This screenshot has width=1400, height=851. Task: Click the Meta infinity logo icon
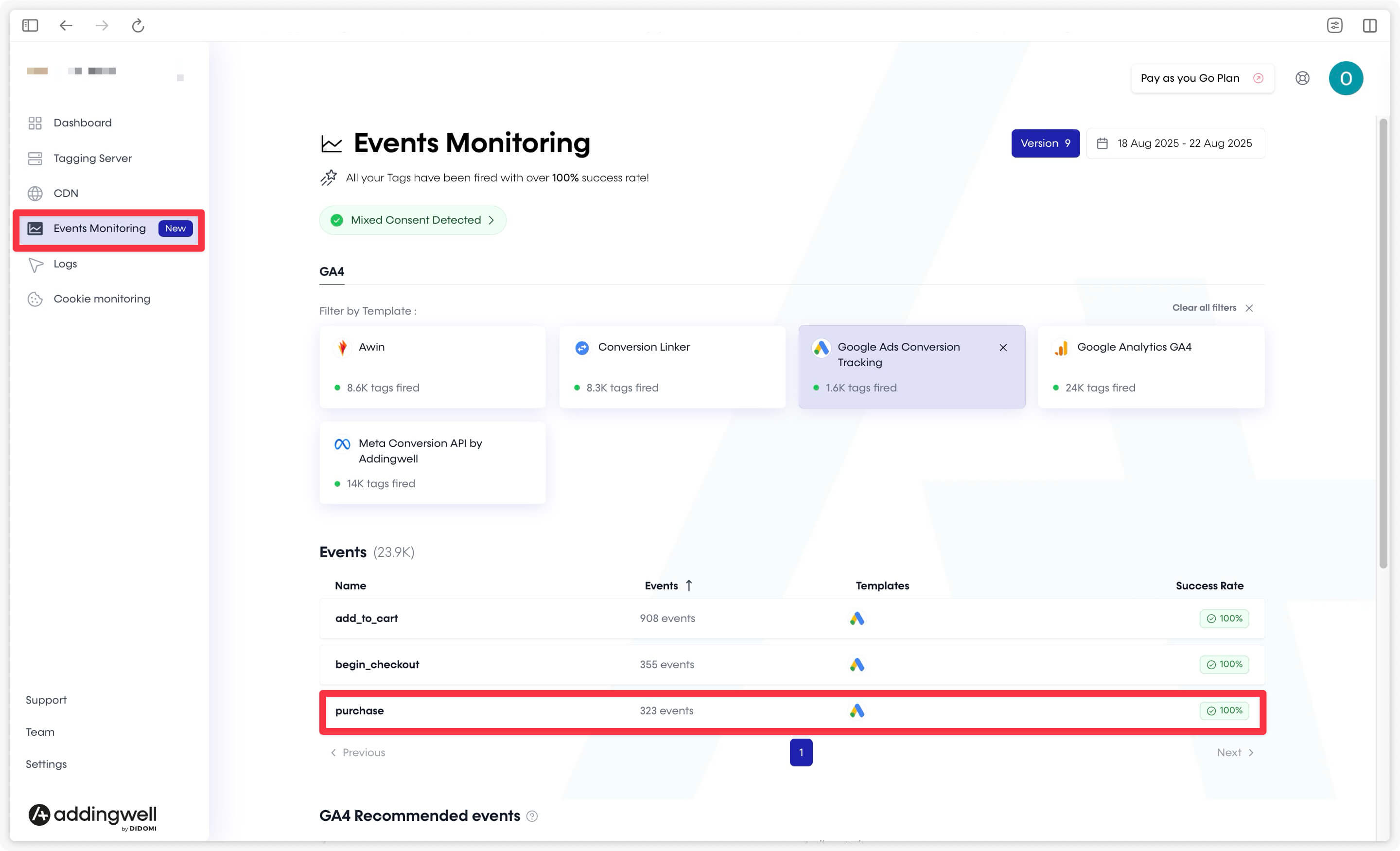coord(342,444)
